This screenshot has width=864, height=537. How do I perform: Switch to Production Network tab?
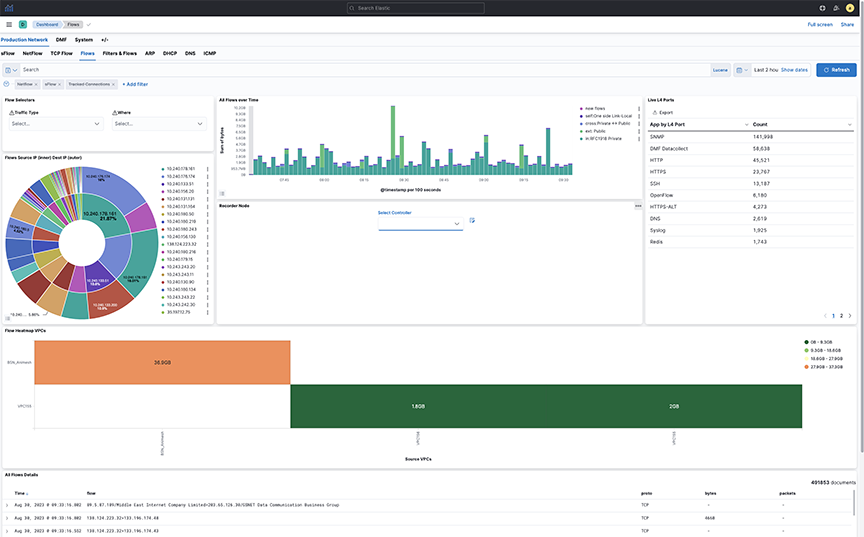pos(24,40)
